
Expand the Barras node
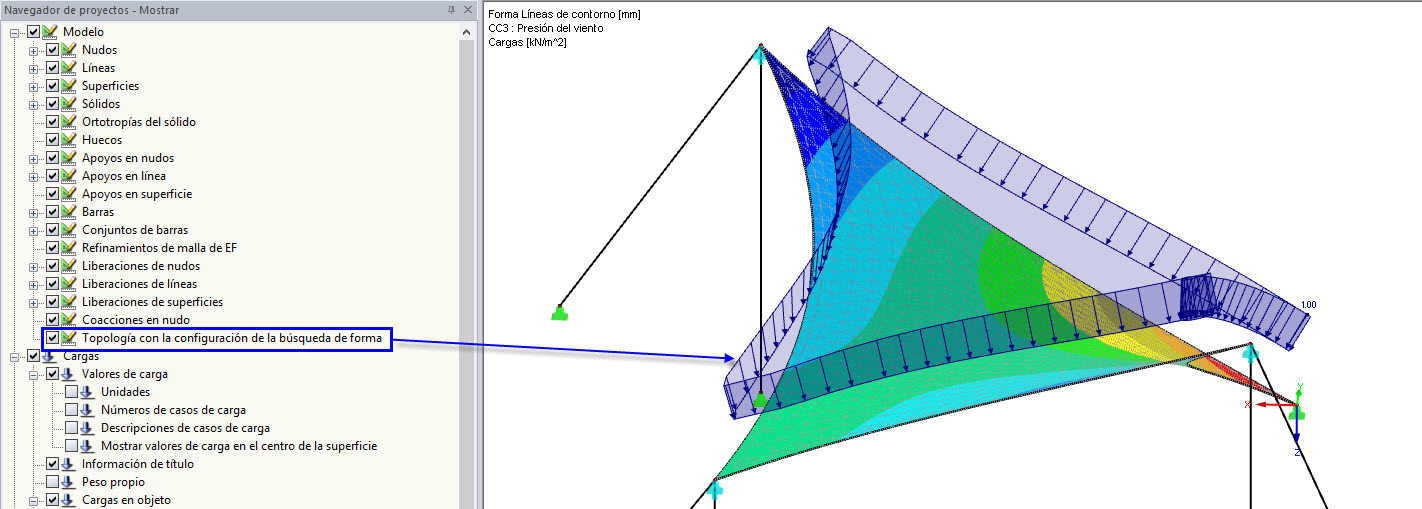pyautogui.click(x=34, y=212)
